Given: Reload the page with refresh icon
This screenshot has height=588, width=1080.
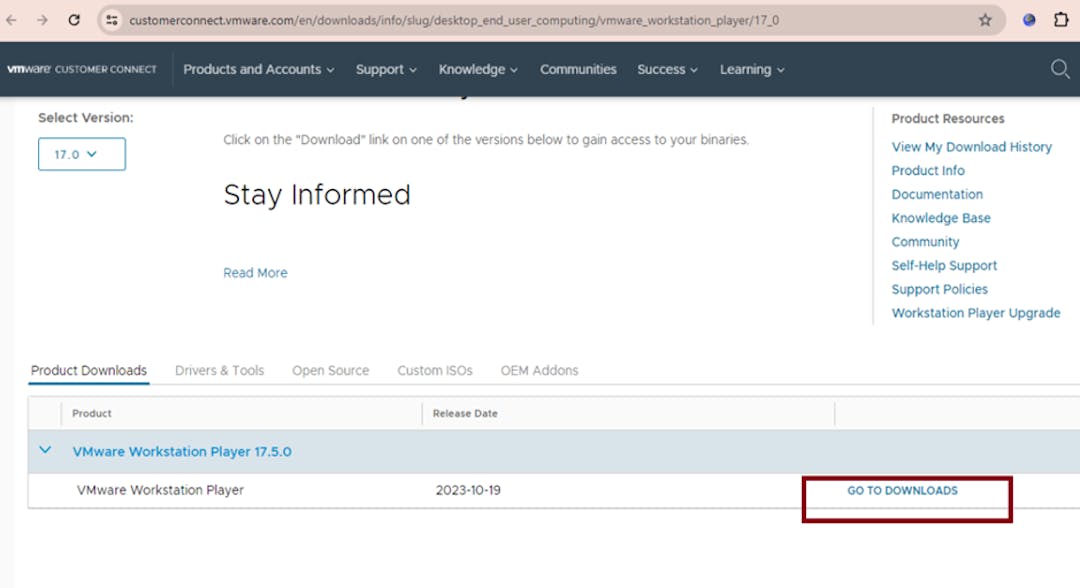Looking at the screenshot, I should [74, 20].
